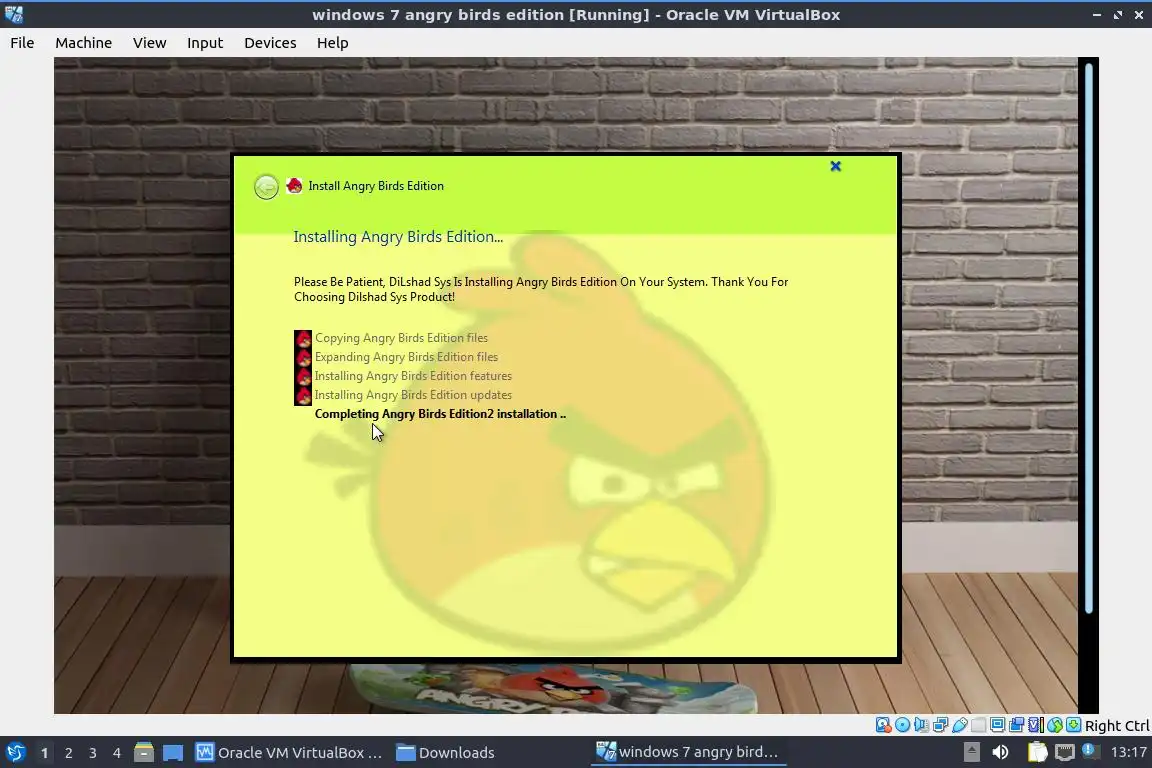The image size is (1152, 768).
Task: Open the volume control tray icon
Action: tap(1000, 752)
